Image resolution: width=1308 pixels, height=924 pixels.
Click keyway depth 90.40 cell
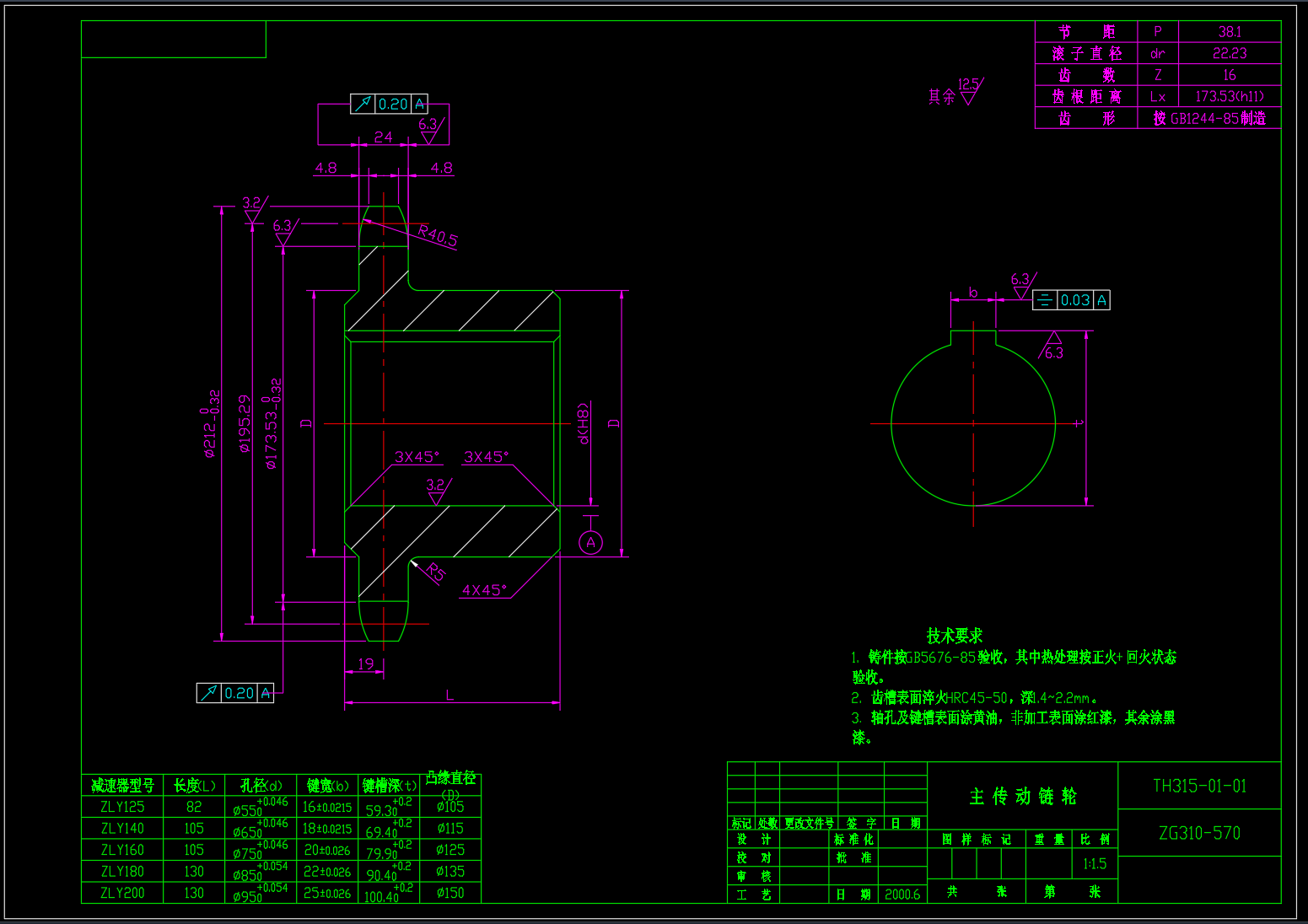click(x=389, y=872)
